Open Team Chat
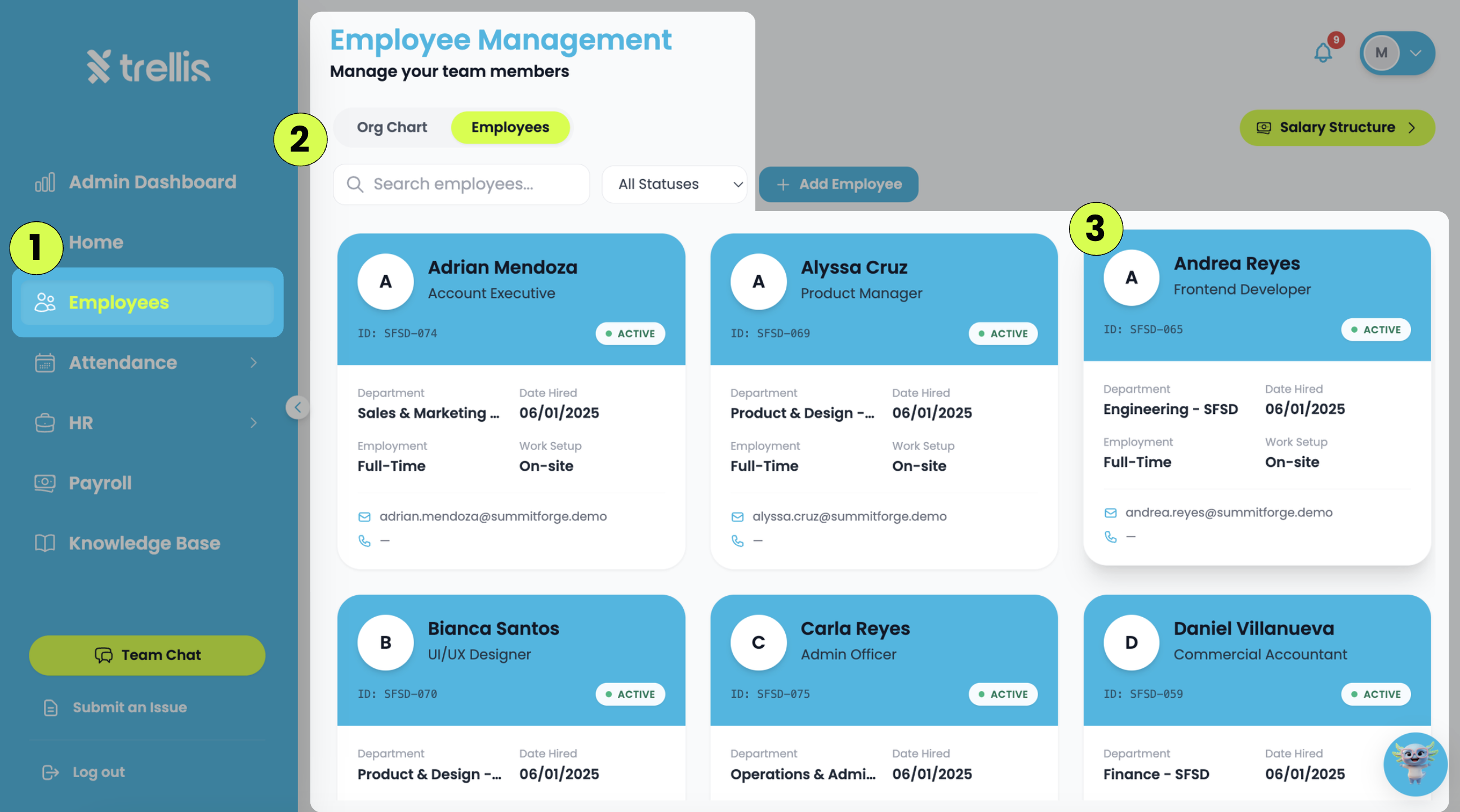This screenshot has width=1460, height=812. coord(147,655)
